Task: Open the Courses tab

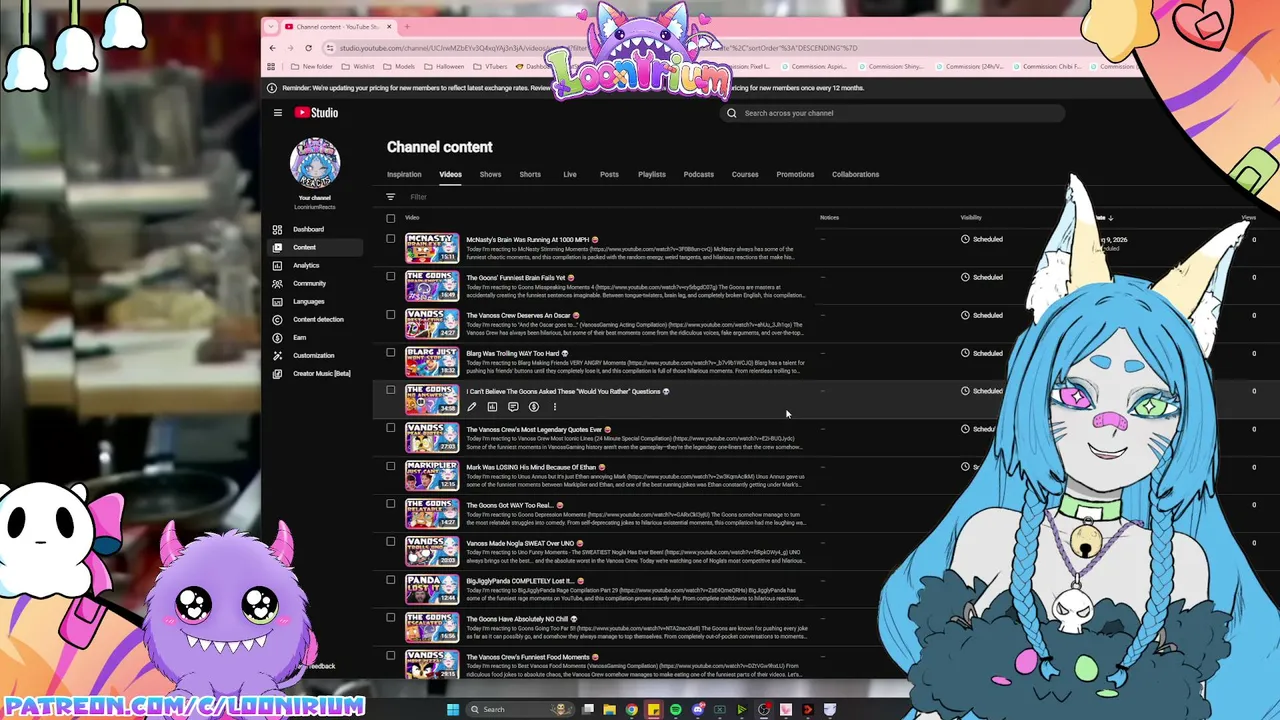Action: [745, 175]
